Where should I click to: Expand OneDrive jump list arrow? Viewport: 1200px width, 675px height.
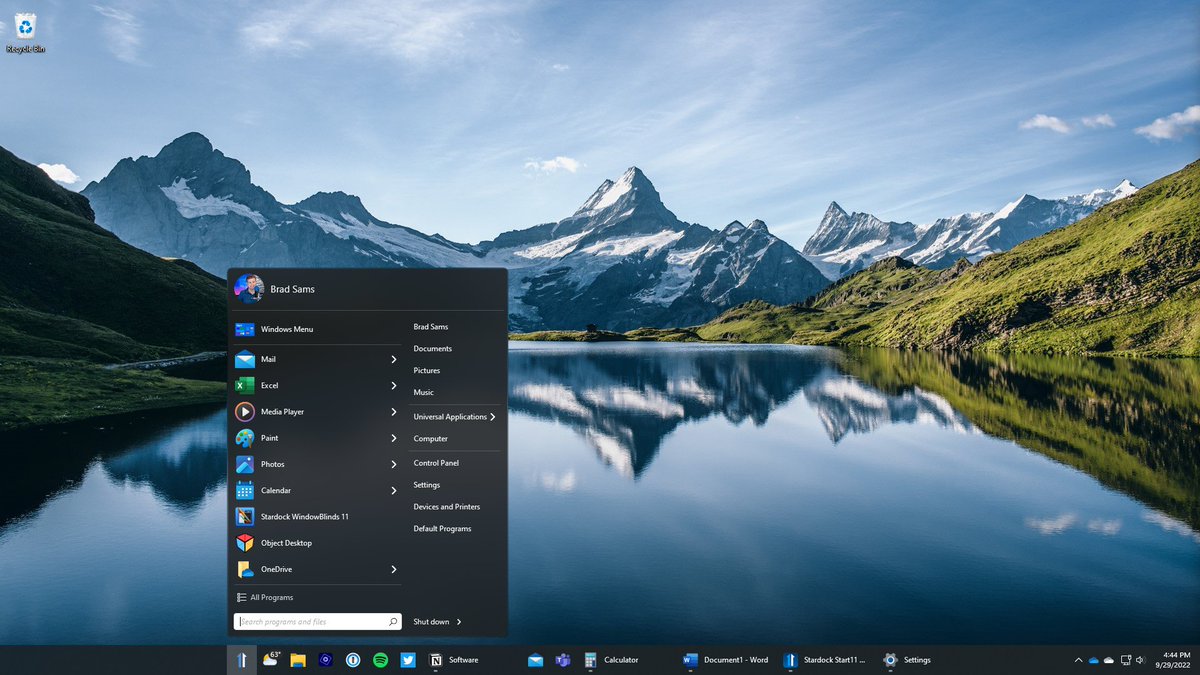pos(394,569)
